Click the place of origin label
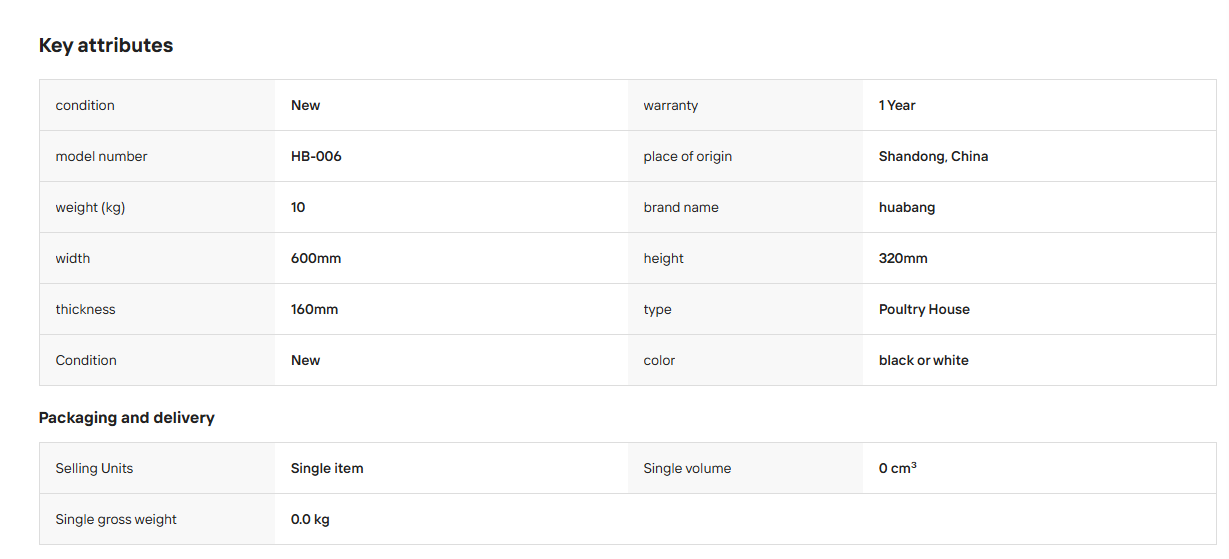Viewport: 1229px width, 559px height. [688, 156]
